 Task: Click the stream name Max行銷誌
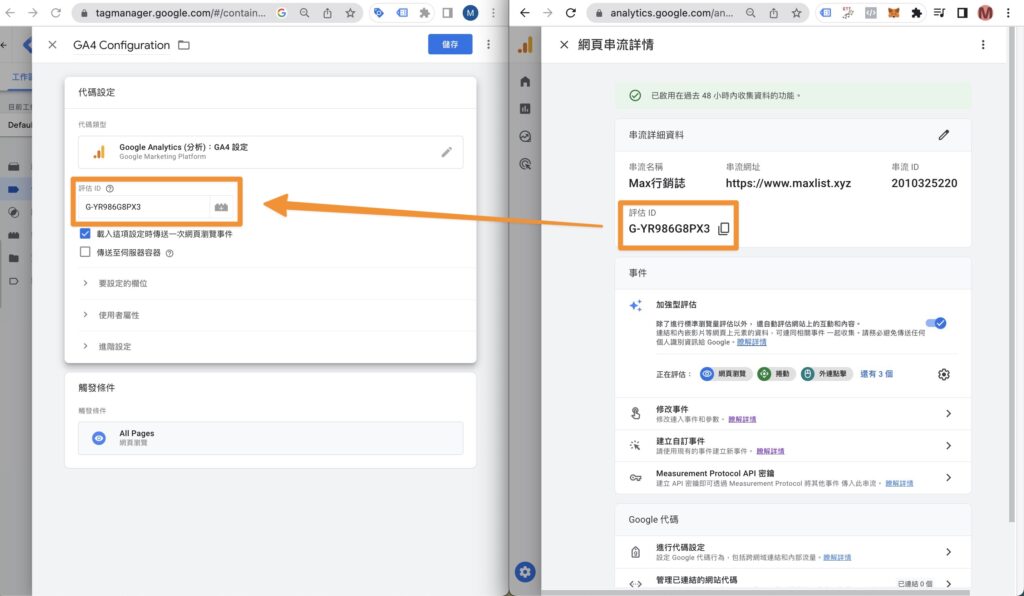657,183
